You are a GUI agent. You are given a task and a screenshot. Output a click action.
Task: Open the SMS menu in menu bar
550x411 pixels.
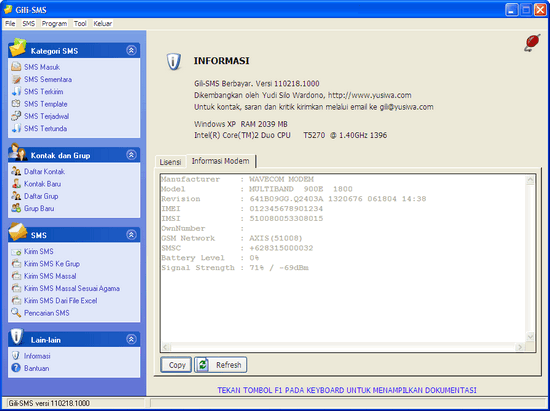click(x=29, y=23)
